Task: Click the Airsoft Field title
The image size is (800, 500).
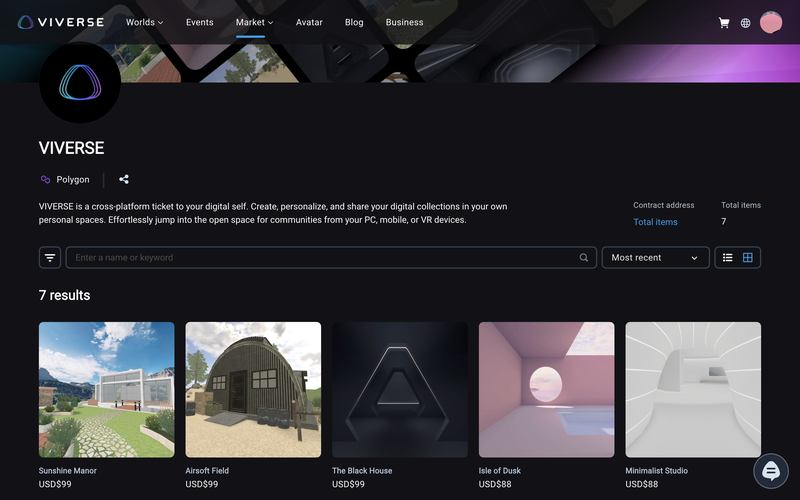Action: point(207,470)
